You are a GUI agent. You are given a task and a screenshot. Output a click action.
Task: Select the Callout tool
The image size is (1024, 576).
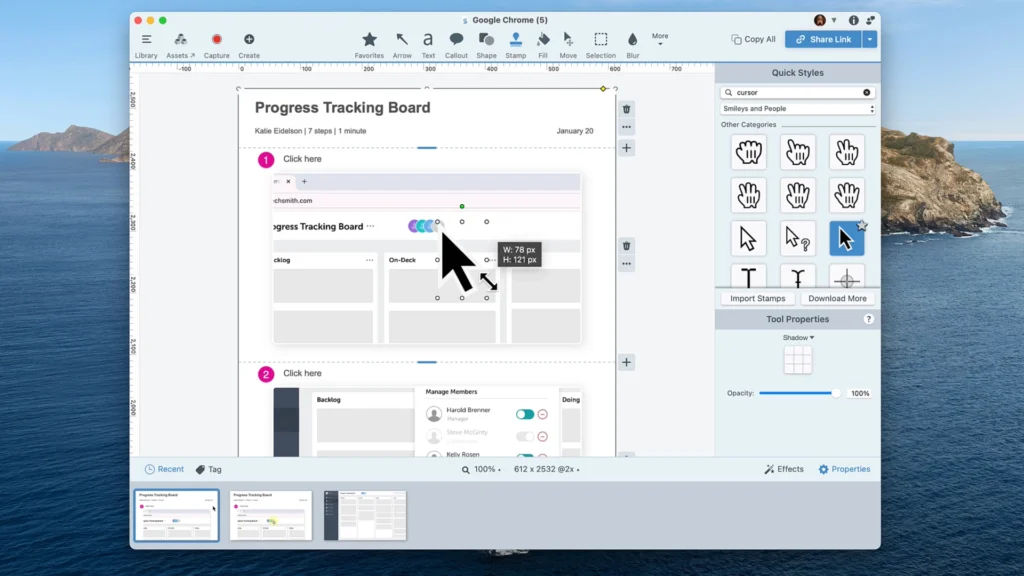click(x=456, y=46)
